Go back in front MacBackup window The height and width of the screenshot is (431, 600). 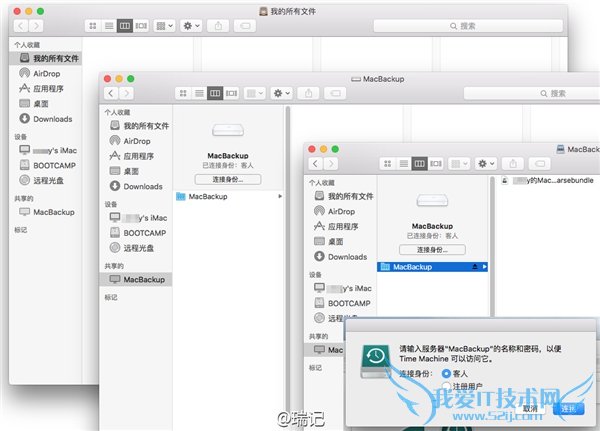315,163
